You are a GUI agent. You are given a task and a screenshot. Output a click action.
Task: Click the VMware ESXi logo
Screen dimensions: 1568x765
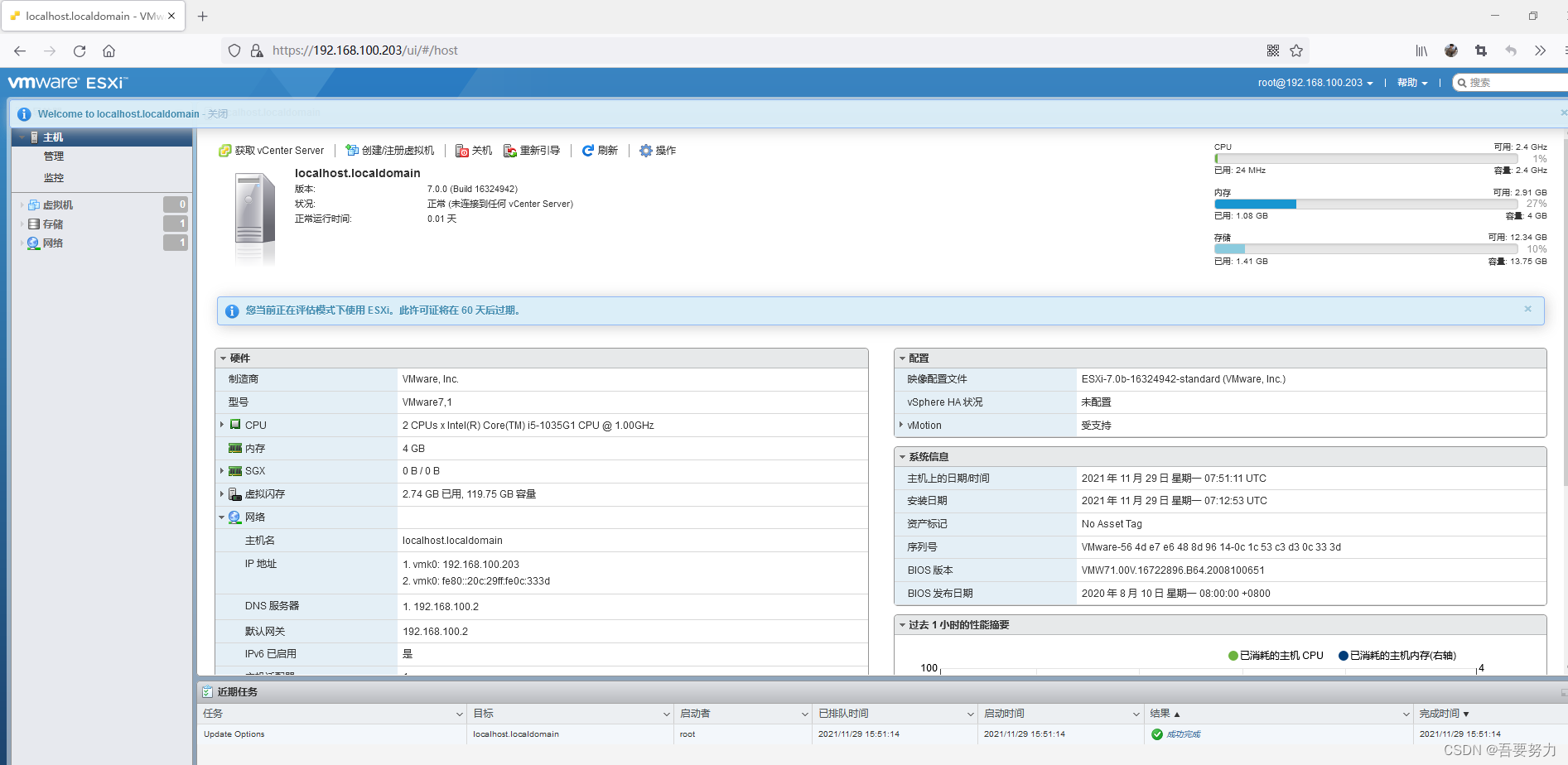[68, 83]
